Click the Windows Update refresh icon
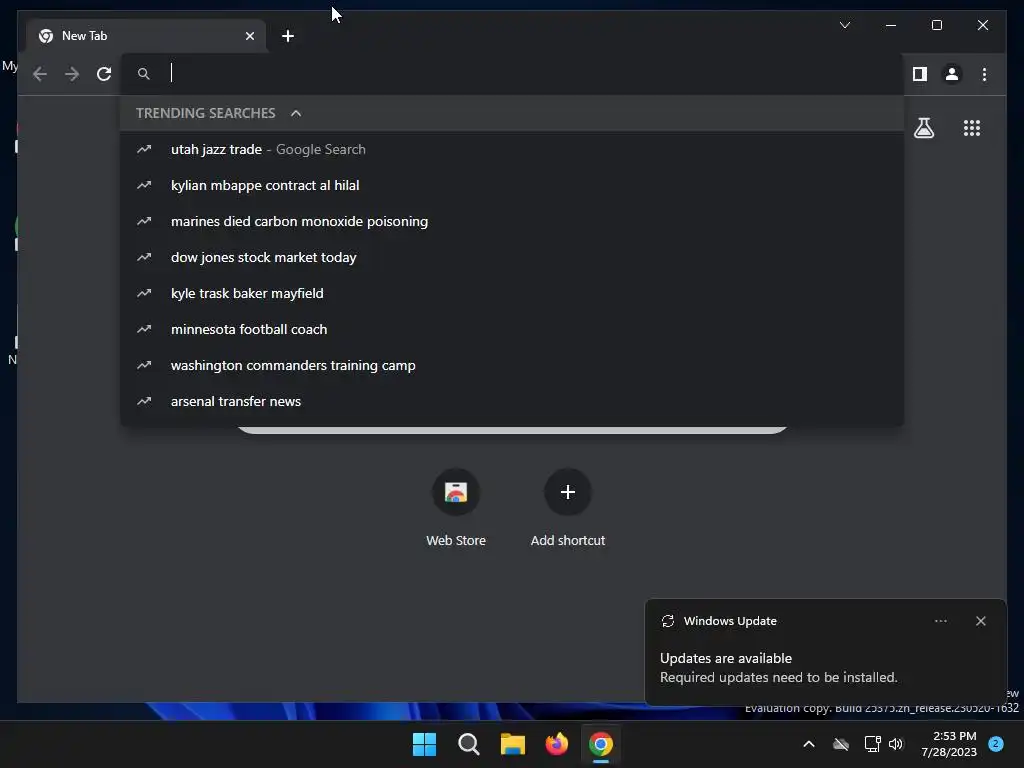1024x768 pixels. click(x=667, y=621)
